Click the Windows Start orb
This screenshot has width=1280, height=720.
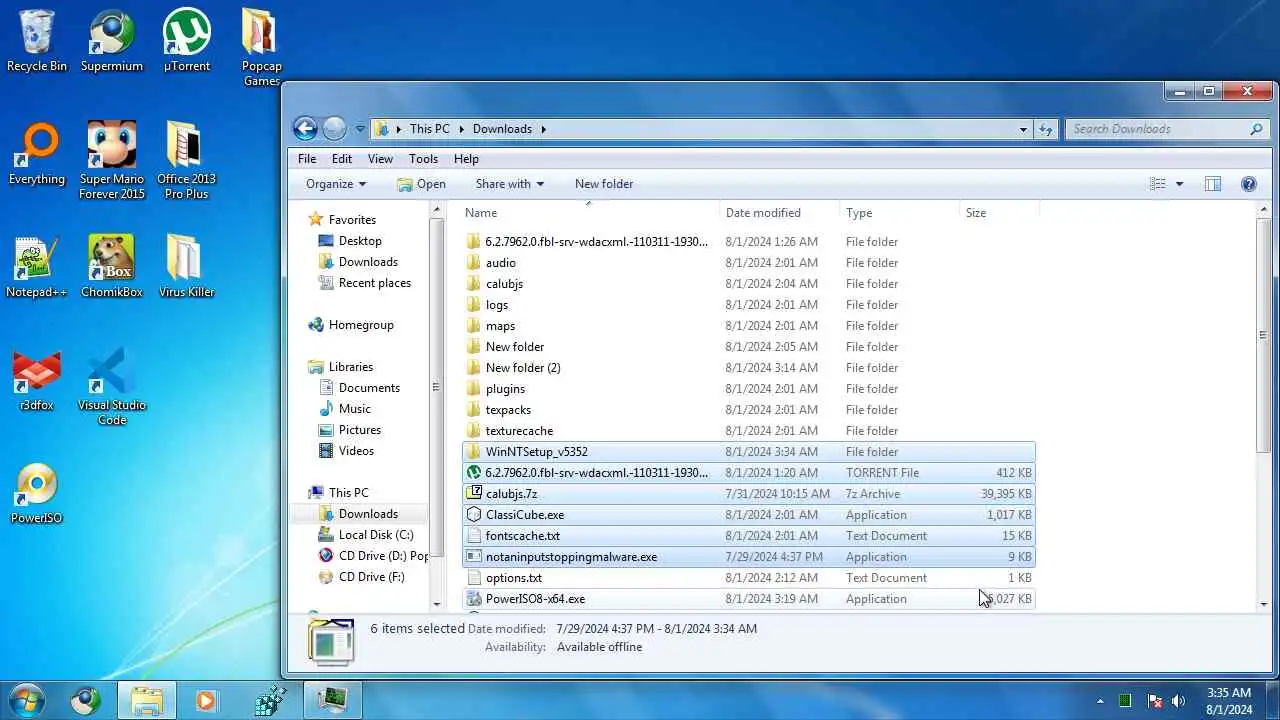27,700
